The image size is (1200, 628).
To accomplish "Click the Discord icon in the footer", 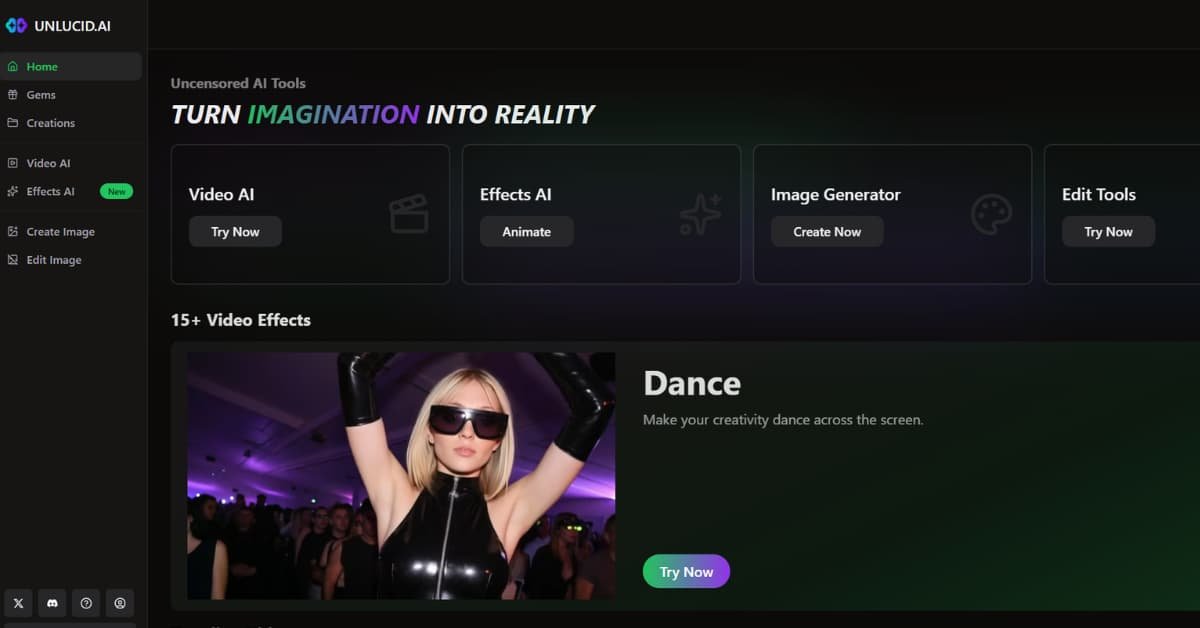I will [x=51, y=603].
